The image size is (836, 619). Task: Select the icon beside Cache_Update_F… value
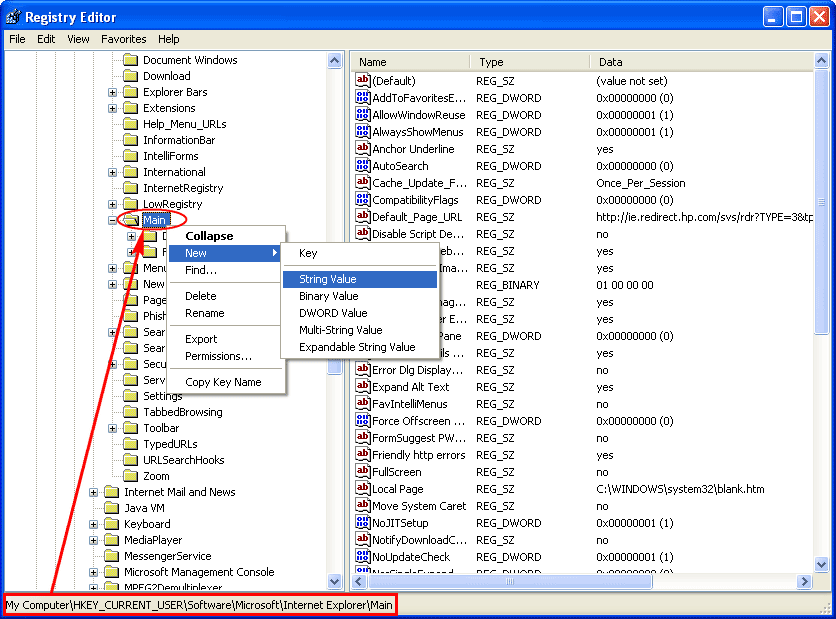tap(363, 183)
